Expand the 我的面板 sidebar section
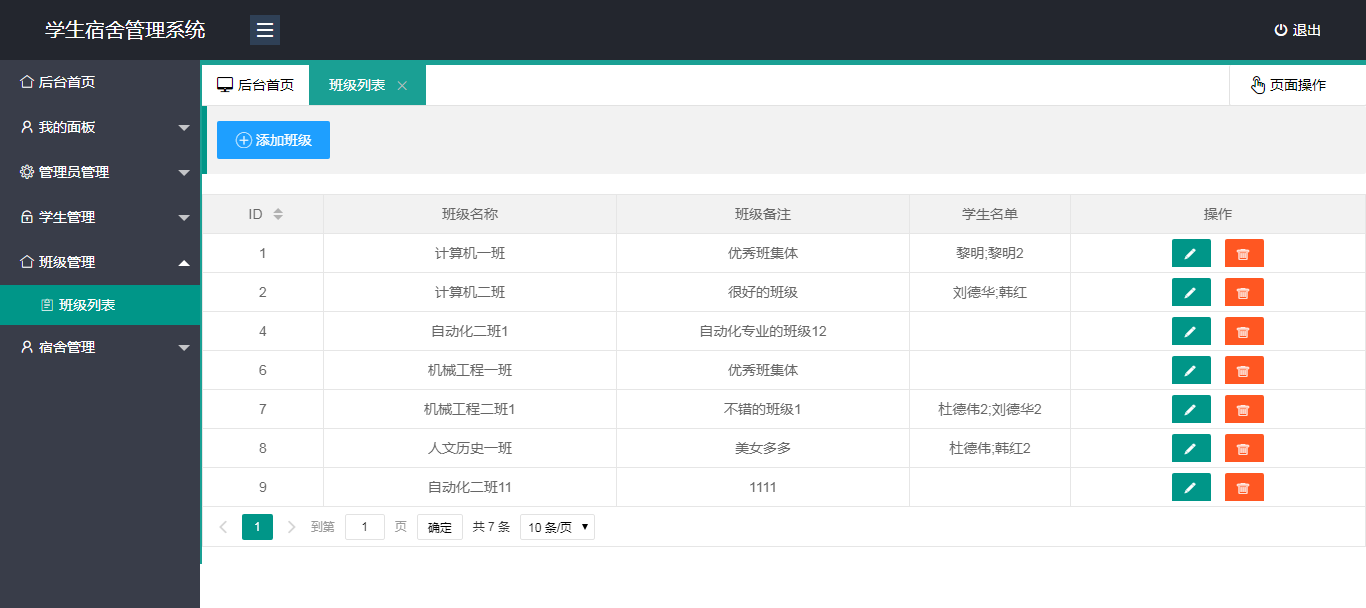Viewport: 1366px width, 608px height. [100, 126]
